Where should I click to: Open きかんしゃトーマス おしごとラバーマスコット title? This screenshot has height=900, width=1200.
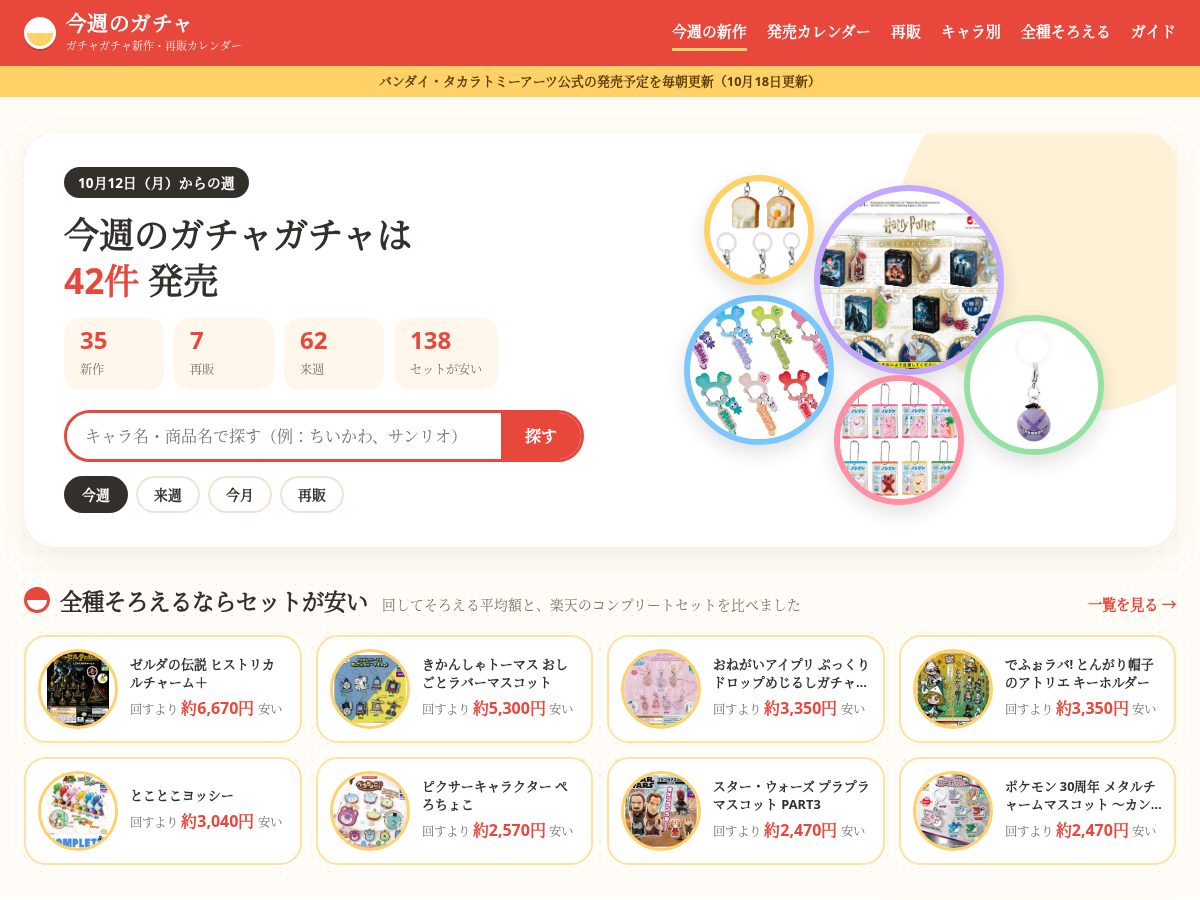click(496, 673)
